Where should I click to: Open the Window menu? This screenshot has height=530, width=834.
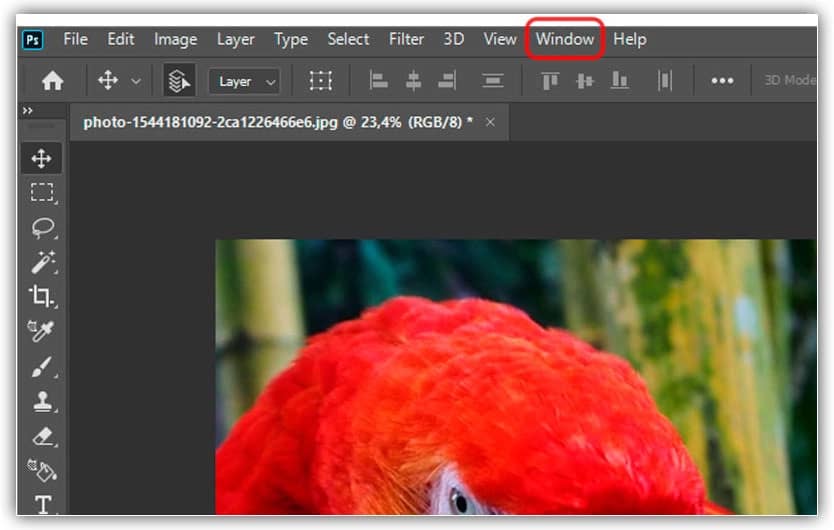pyautogui.click(x=565, y=39)
